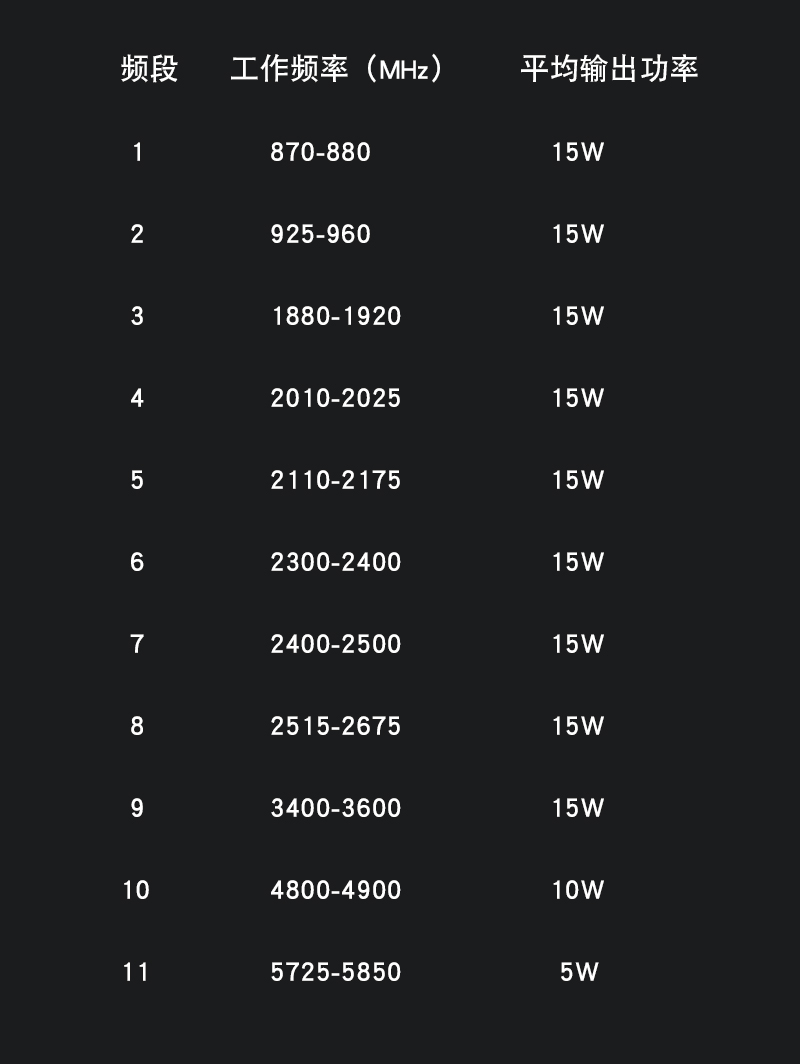Select the 2400-2500 frequency range
The height and width of the screenshot is (1064, 800).
tap(336, 644)
